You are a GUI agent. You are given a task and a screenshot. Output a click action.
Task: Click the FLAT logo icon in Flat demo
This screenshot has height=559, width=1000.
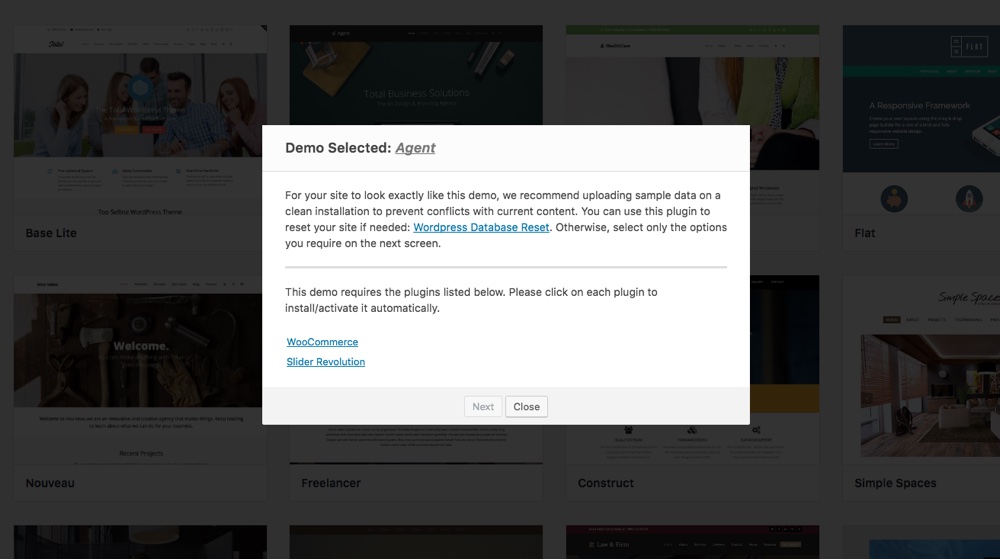969,47
